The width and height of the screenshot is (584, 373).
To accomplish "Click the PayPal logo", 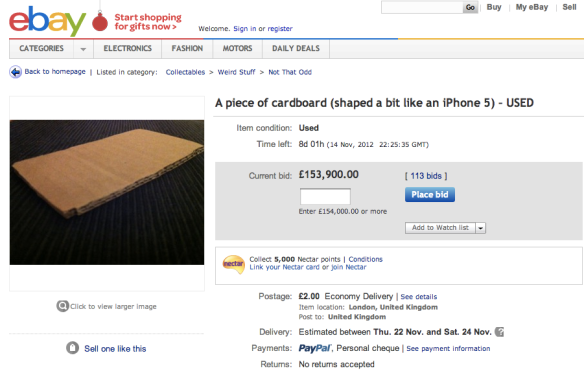I will point(315,348).
